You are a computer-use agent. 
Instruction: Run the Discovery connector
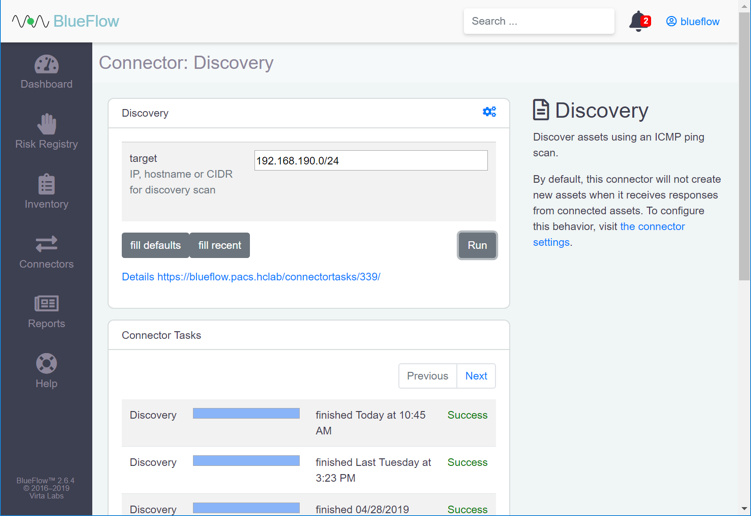(x=477, y=245)
